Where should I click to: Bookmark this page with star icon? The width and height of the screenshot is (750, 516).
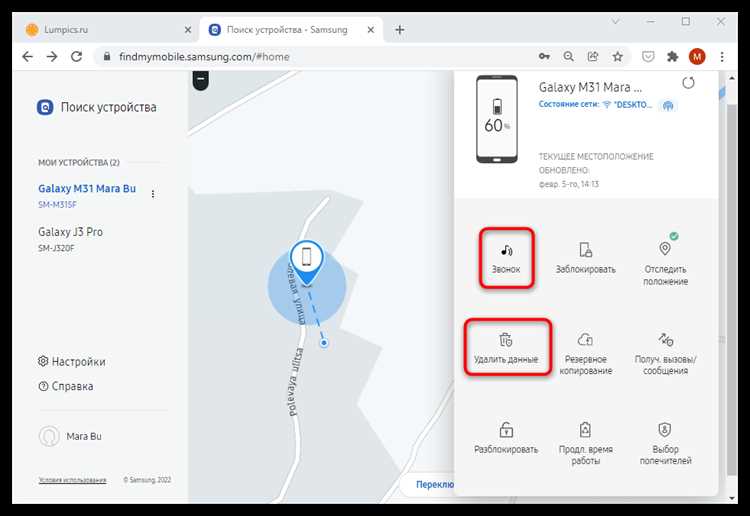(x=618, y=56)
